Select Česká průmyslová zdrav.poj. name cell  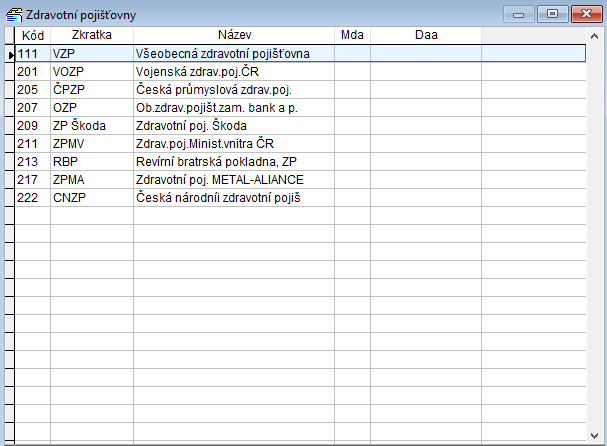point(234,90)
